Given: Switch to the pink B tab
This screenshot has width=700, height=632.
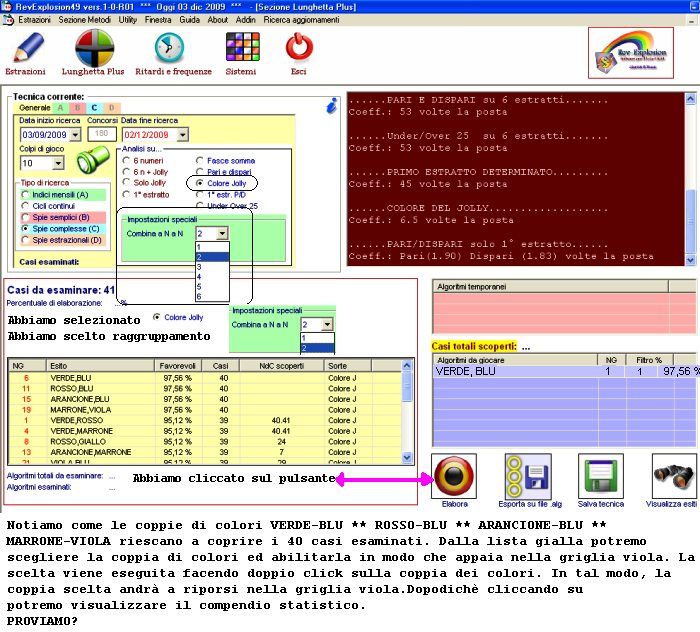Looking at the screenshot, I should [77, 108].
